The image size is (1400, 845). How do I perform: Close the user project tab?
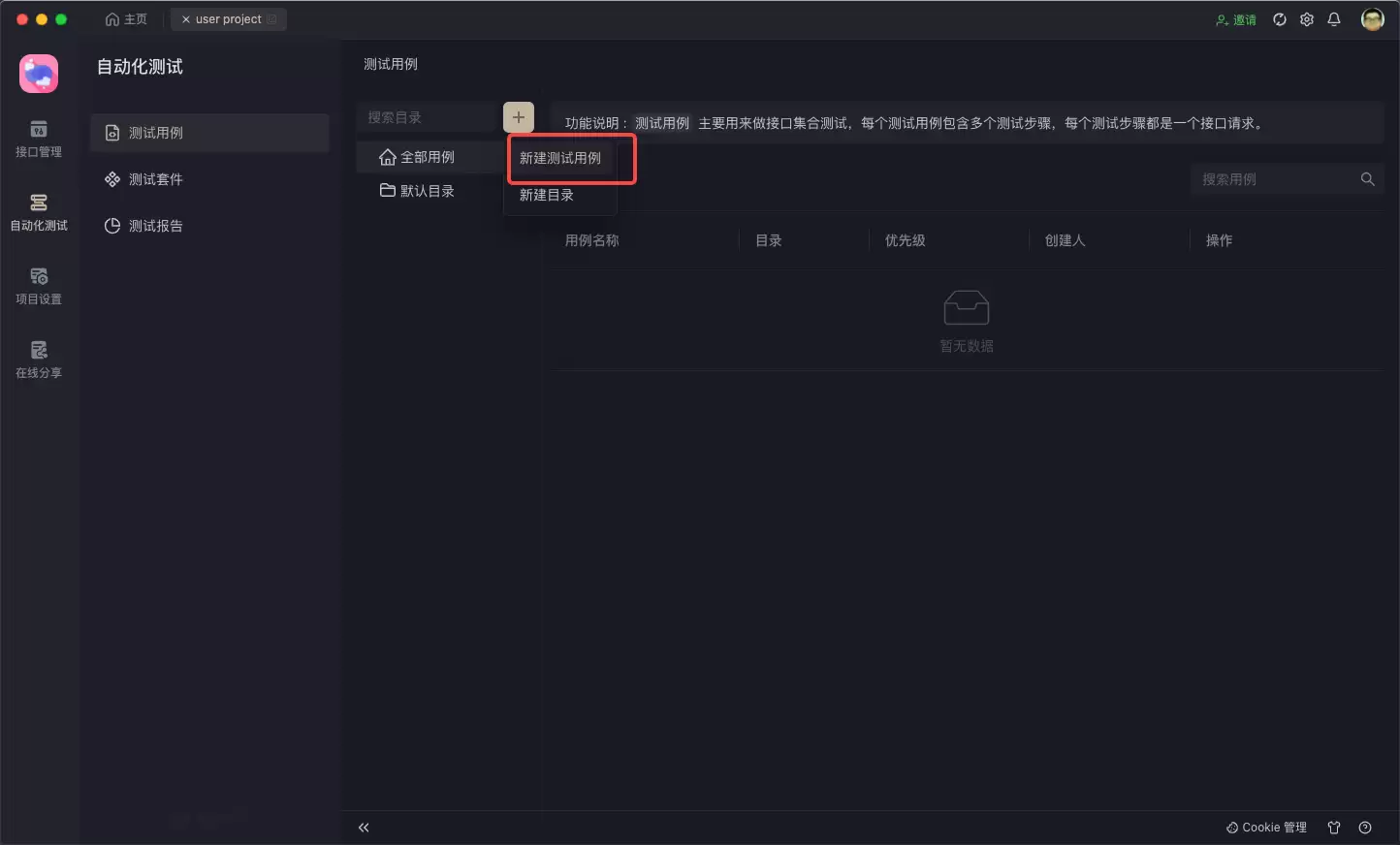[186, 19]
